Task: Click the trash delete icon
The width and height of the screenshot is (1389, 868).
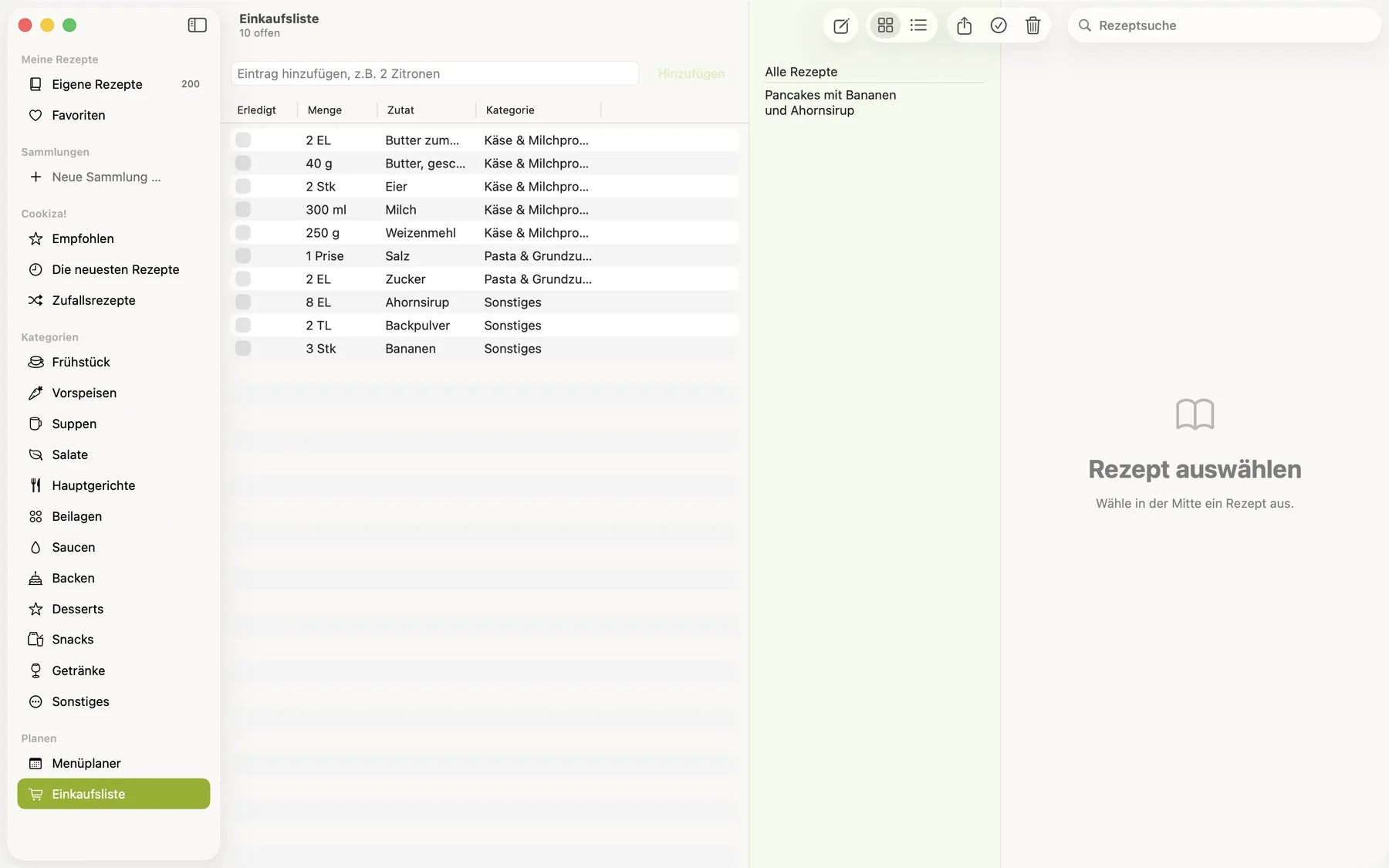Action: point(1032,25)
